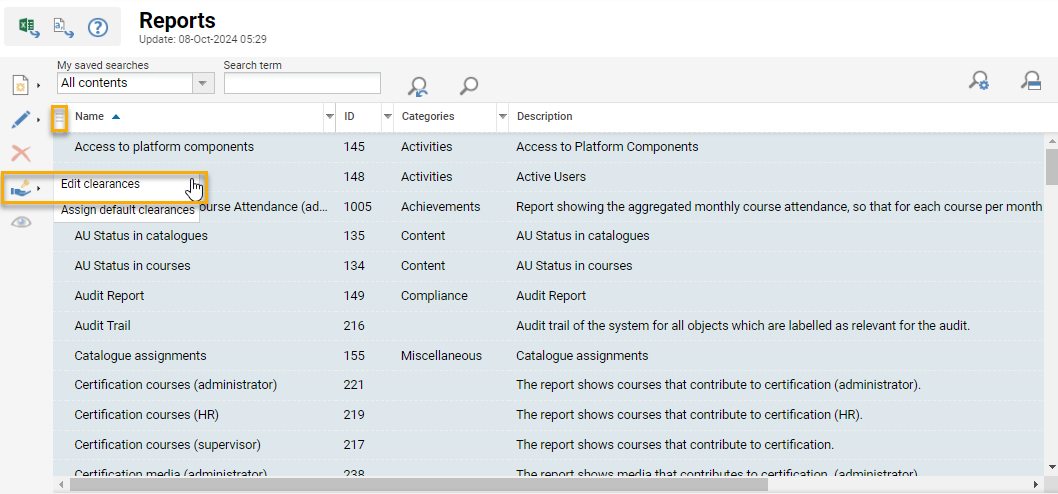This screenshot has height=494, width=1058.
Task: Click the pencil edit icon
Action: pyautogui.click(x=20, y=120)
